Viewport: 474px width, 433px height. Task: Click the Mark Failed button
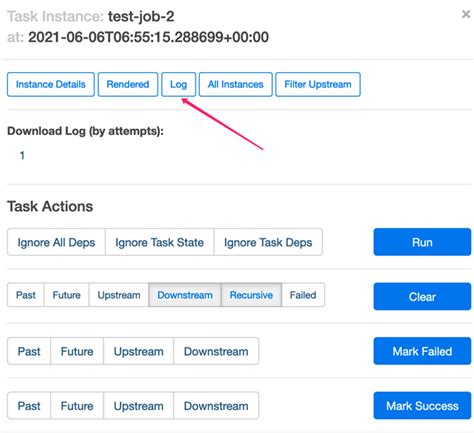[x=422, y=351]
